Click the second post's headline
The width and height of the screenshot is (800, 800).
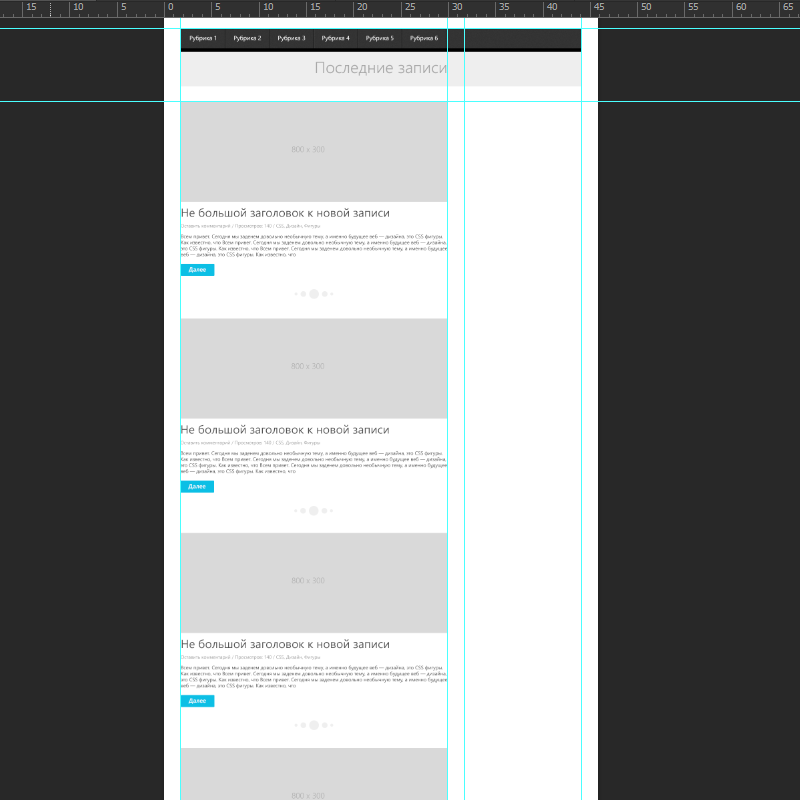click(285, 430)
